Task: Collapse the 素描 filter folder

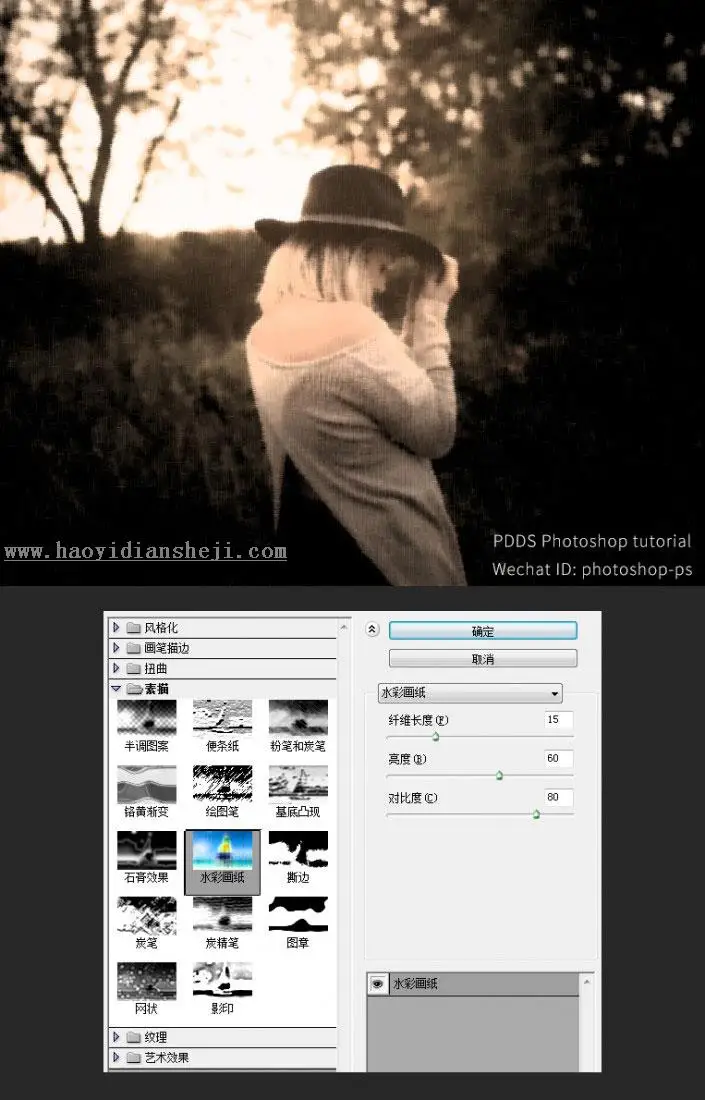Action: tap(116, 689)
